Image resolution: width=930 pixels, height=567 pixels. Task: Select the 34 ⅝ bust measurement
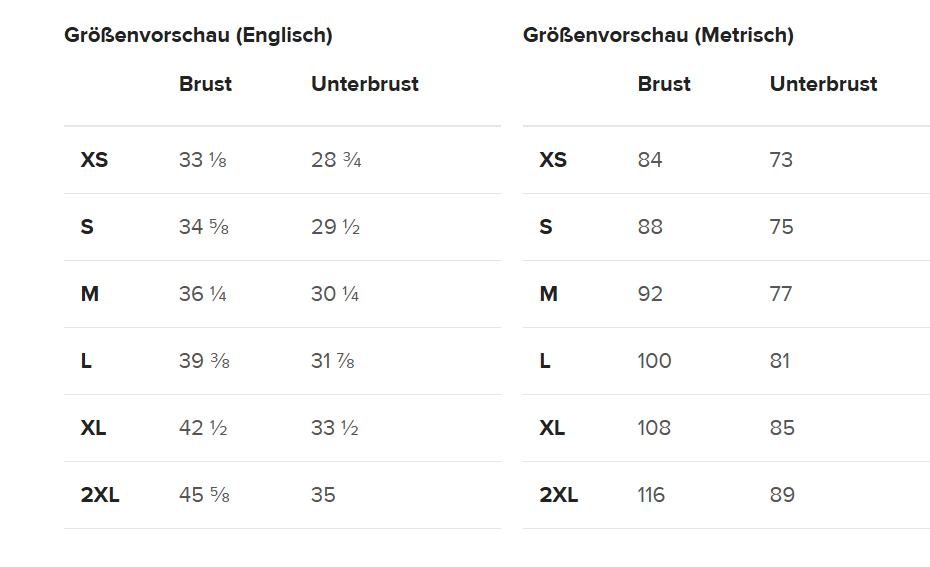point(204,227)
